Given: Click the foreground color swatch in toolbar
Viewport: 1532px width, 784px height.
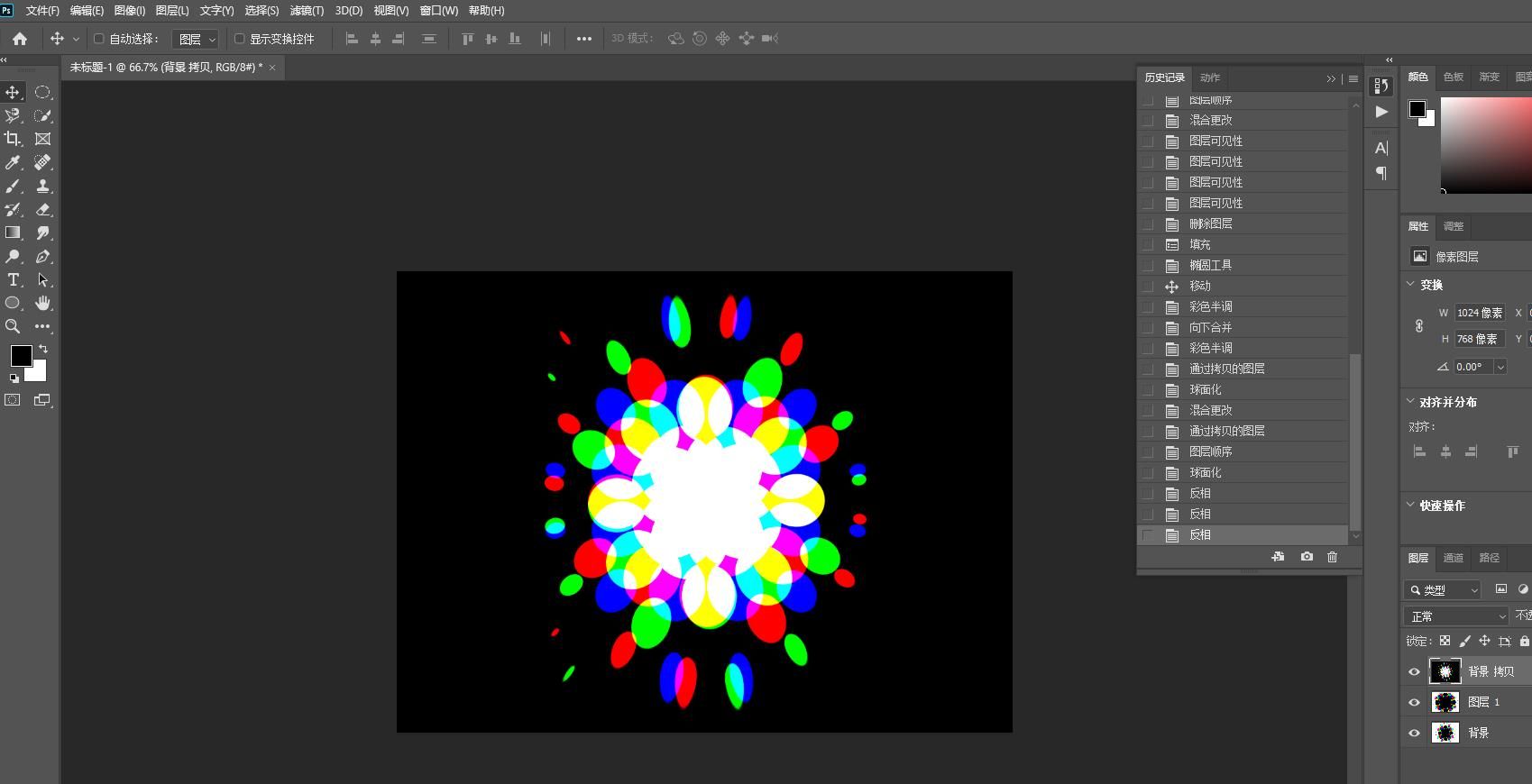Looking at the screenshot, I should (x=21, y=355).
